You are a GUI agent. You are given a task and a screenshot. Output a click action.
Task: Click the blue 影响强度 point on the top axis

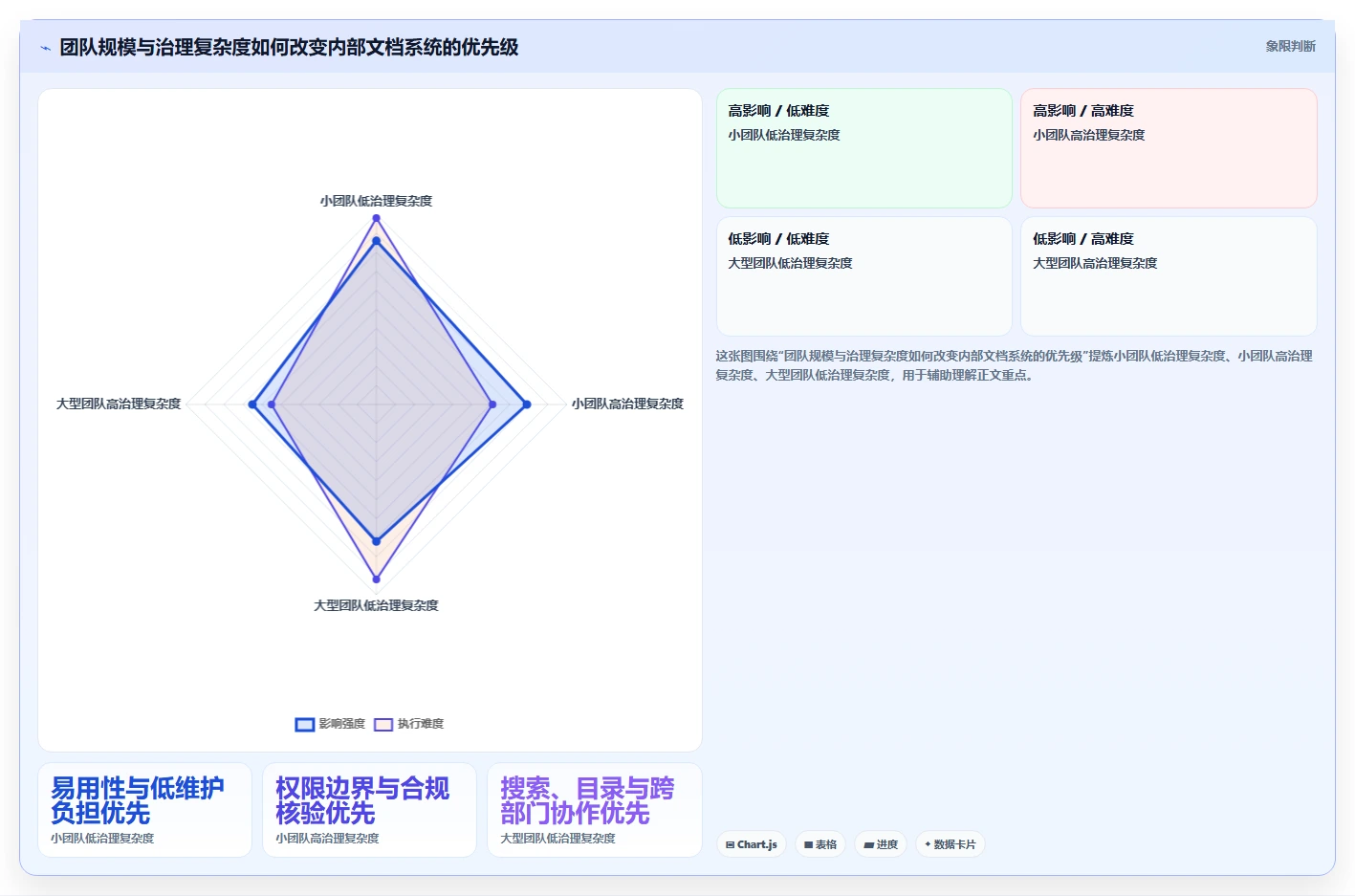(376, 241)
